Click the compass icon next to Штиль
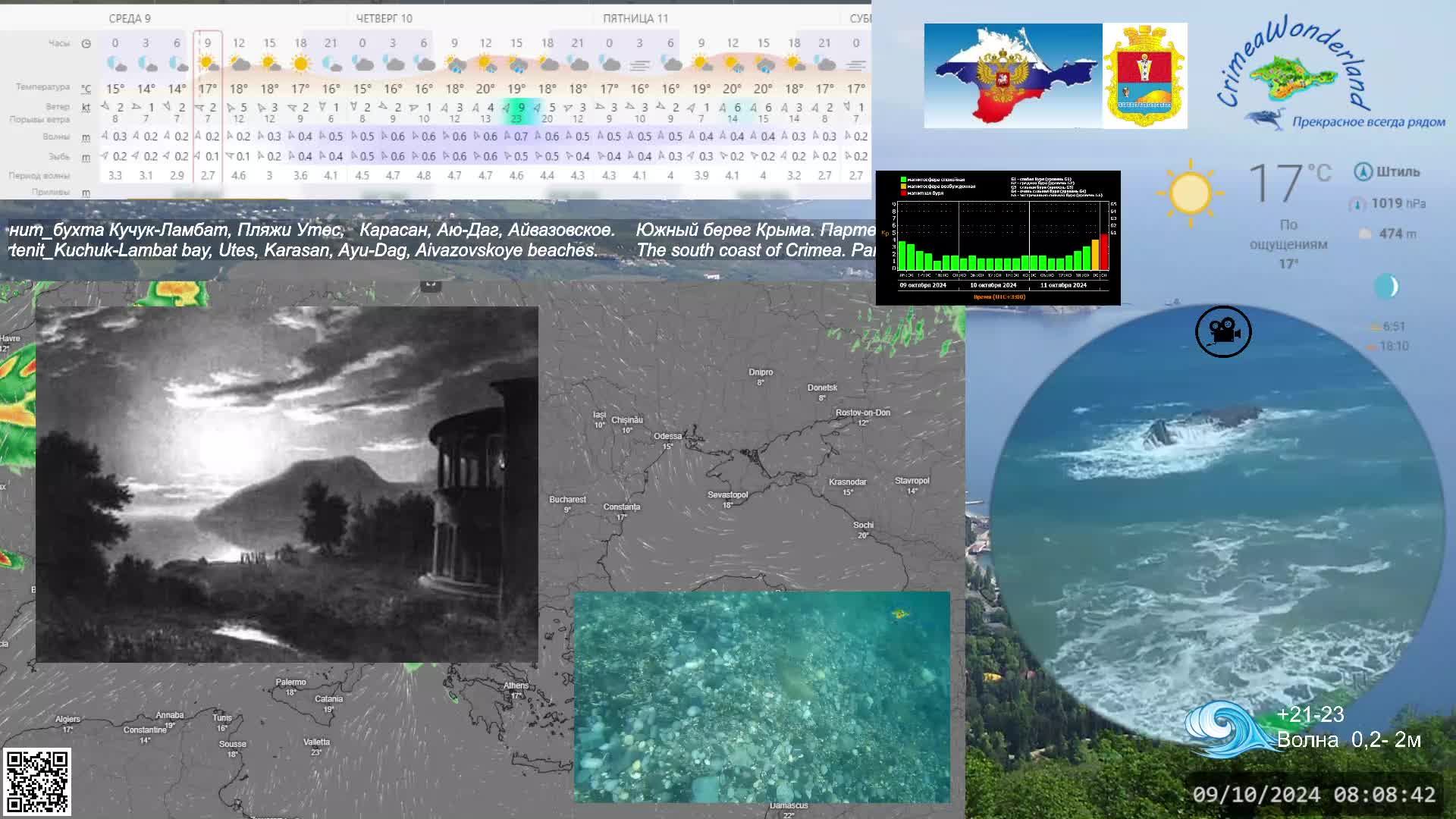Screen dimensions: 1456x819 (1363, 172)
